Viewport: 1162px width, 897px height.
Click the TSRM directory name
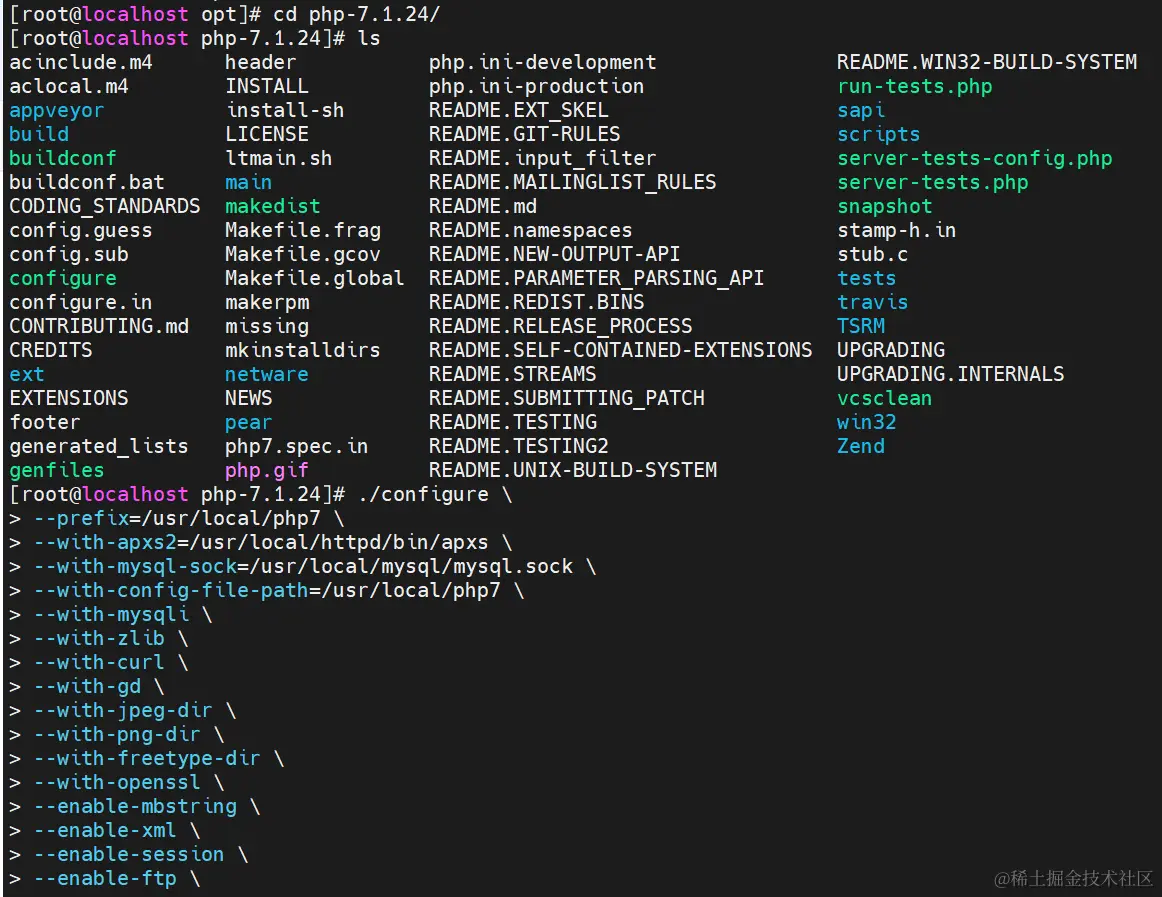tap(861, 326)
